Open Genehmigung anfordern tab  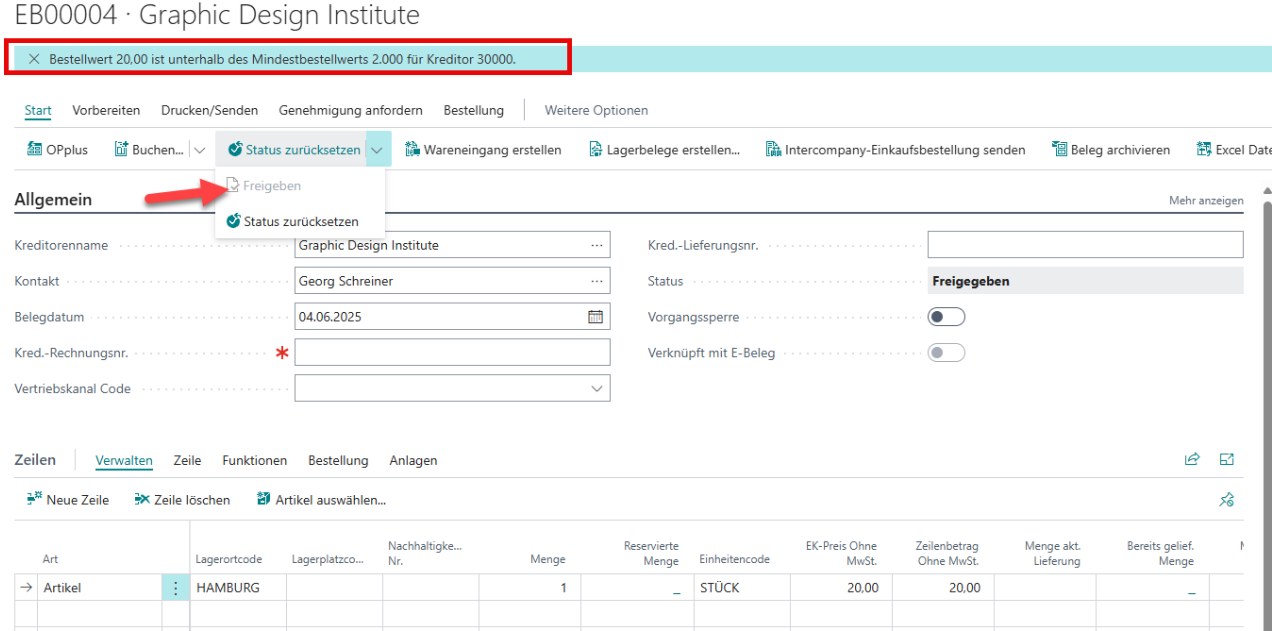point(350,110)
